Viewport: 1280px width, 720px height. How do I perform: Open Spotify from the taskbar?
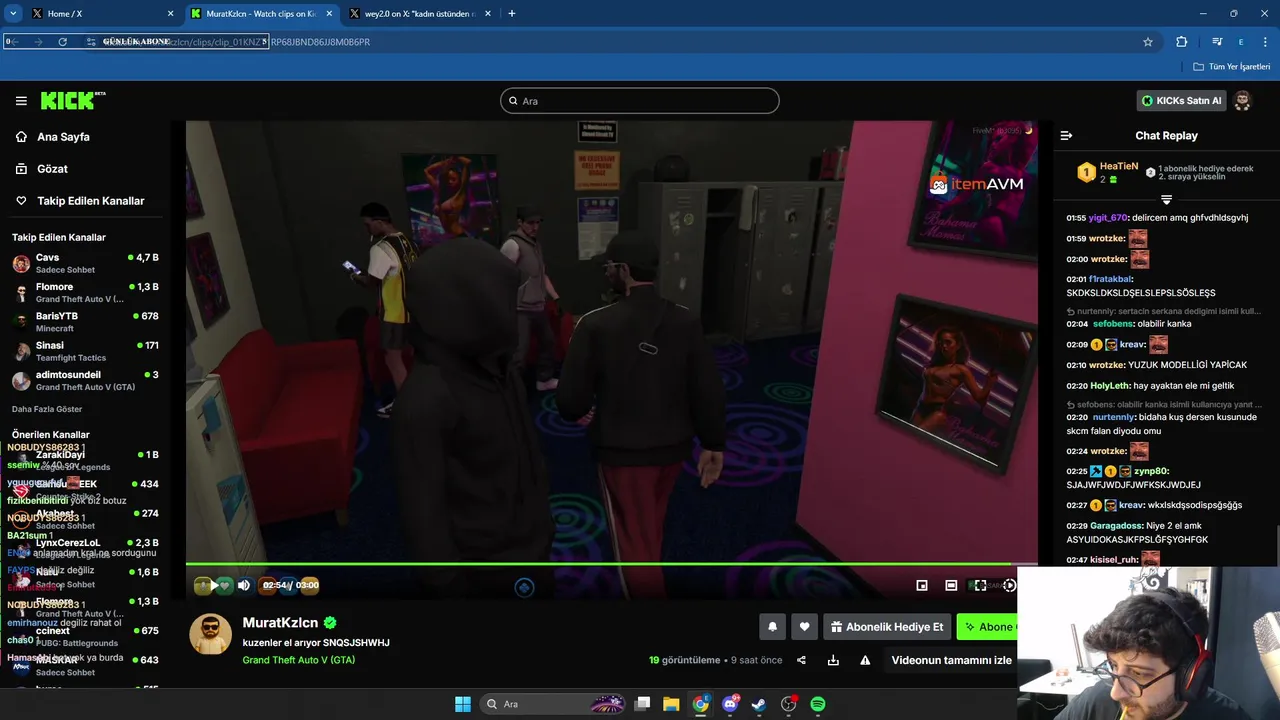tap(818, 704)
